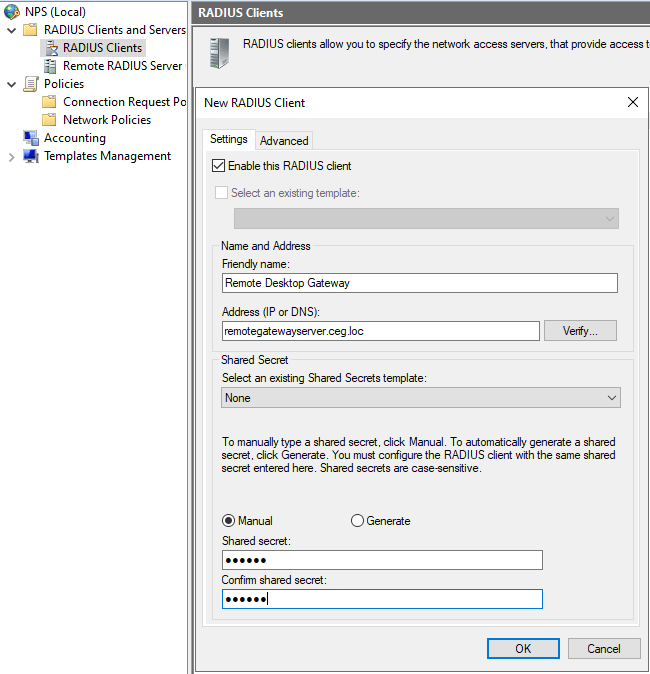Select the Generate radio button
Image resolution: width=650 pixels, height=674 pixels.
coord(358,521)
